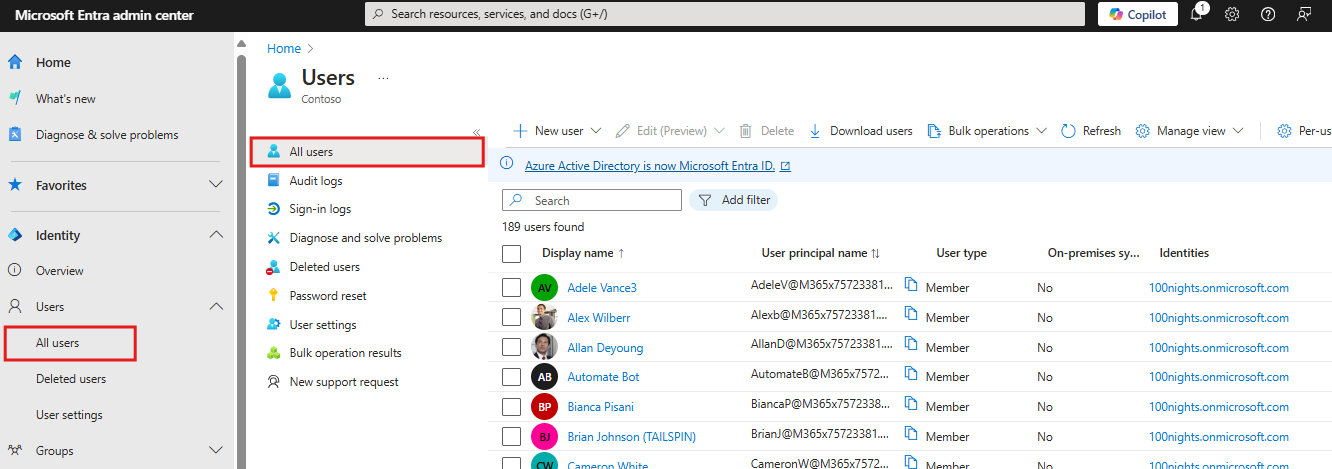The height and width of the screenshot is (469, 1332).
Task: Check the box next to Adele Vance3
Action: [511, 288]
